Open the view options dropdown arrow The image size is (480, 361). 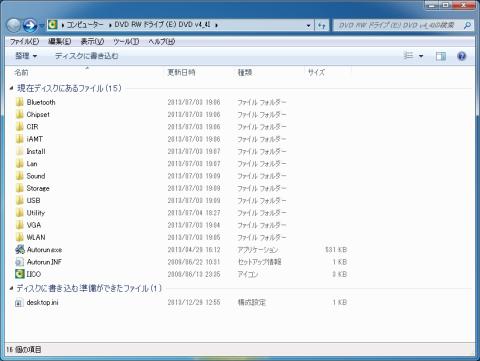421,56
